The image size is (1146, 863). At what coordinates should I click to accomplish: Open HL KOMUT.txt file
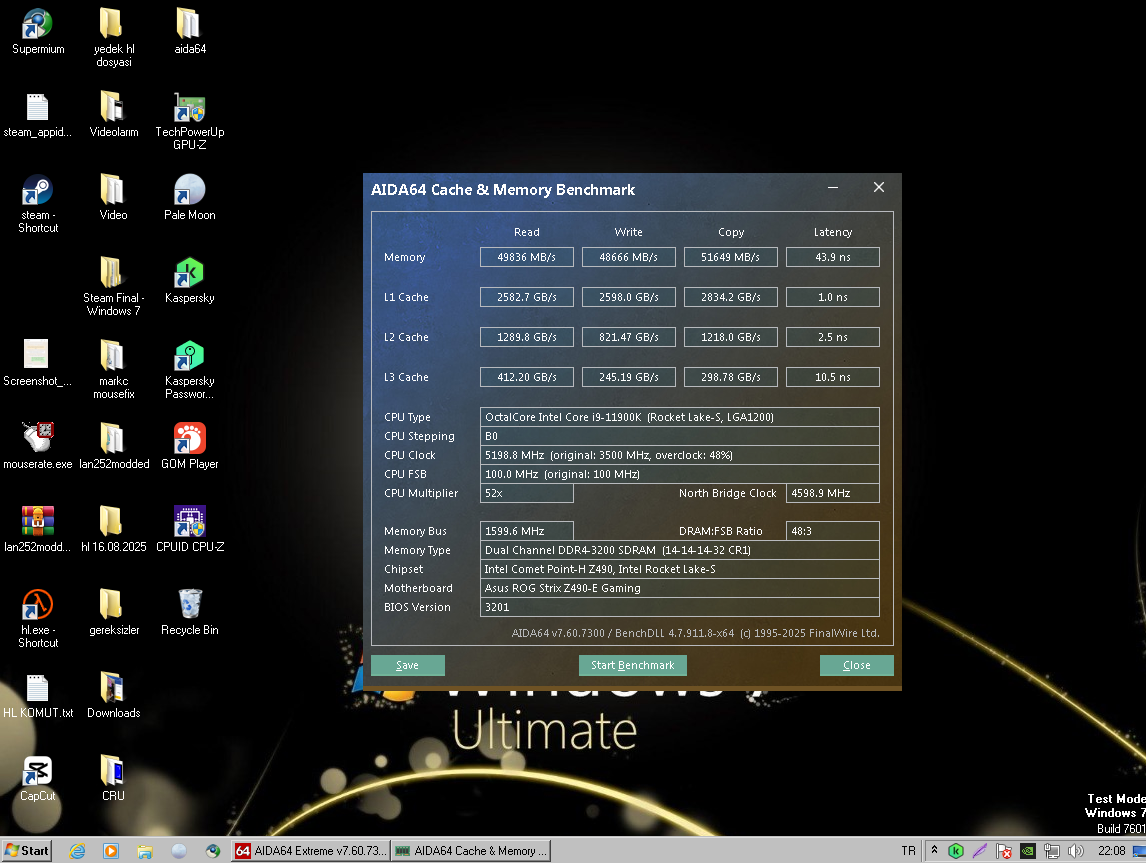pos(38,696)
